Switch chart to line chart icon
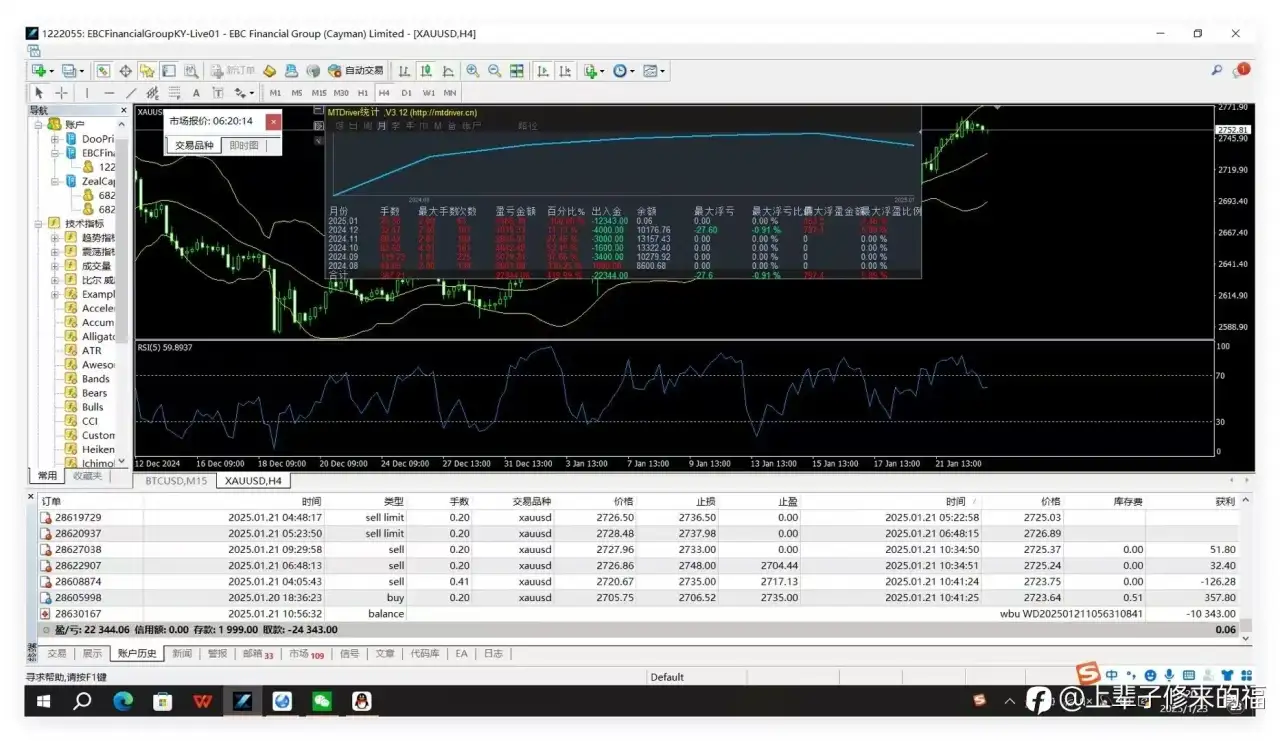1280x741 pixels. click(448, 71)
